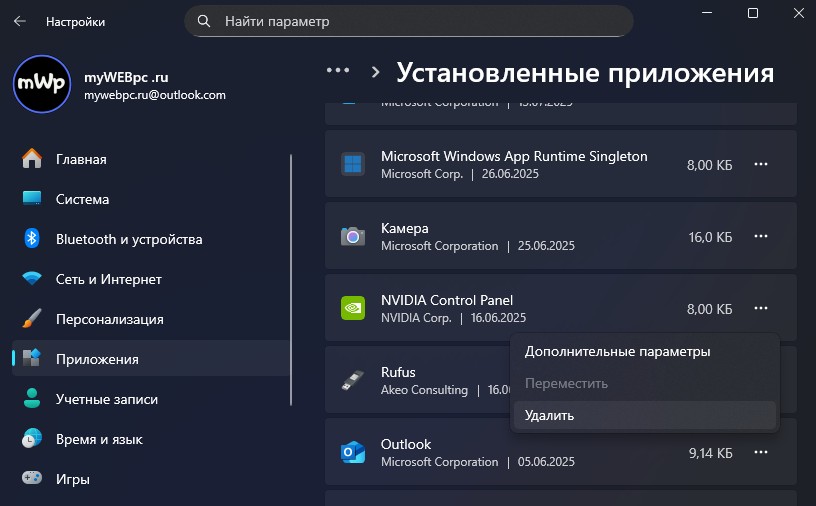Click the Outlook app name
Viewport: 816px width, 506px height.
coord(406,444)
